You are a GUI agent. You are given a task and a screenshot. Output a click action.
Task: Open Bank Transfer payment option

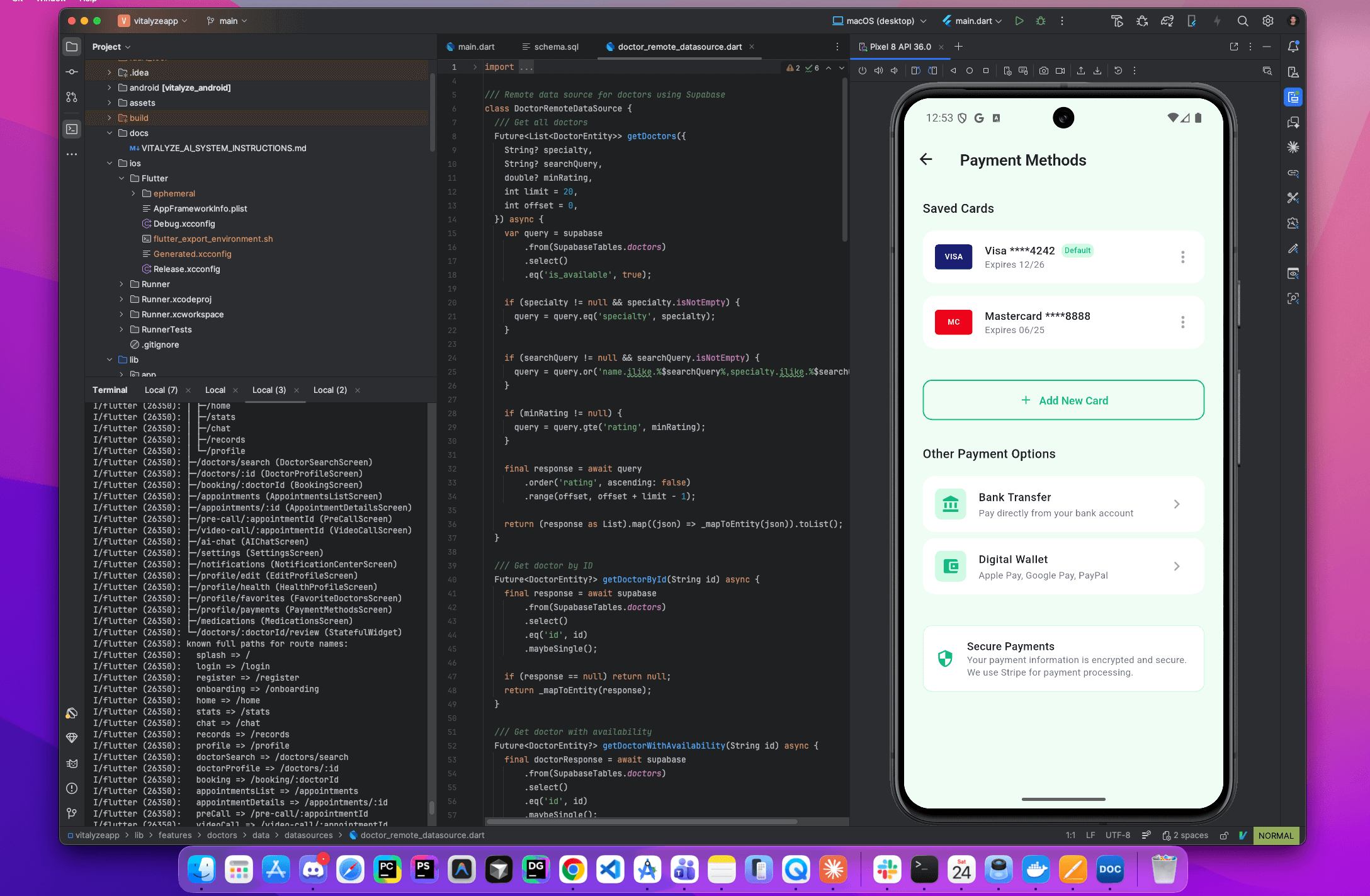(1063, 504)
